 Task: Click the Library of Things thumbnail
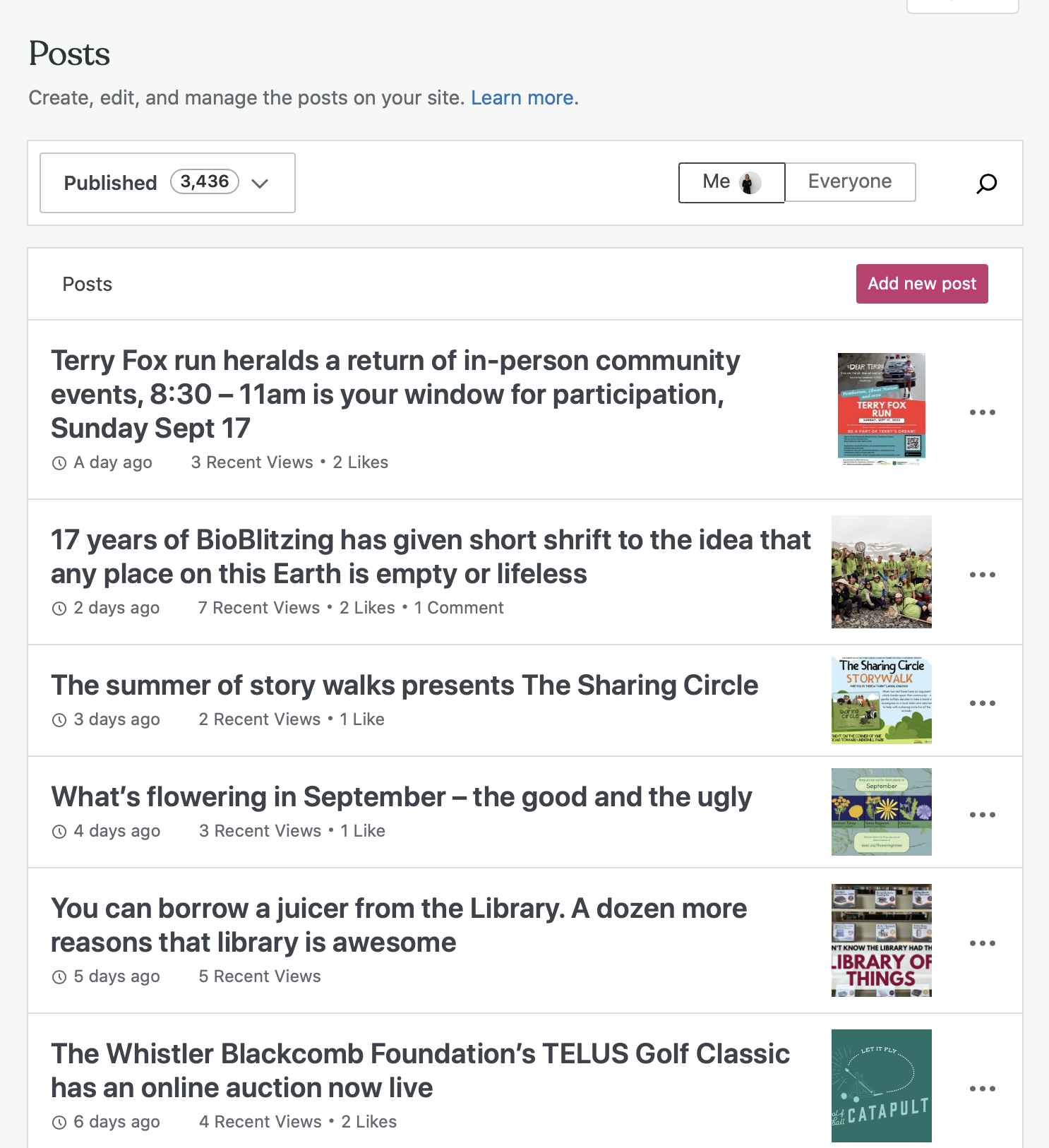881,940
